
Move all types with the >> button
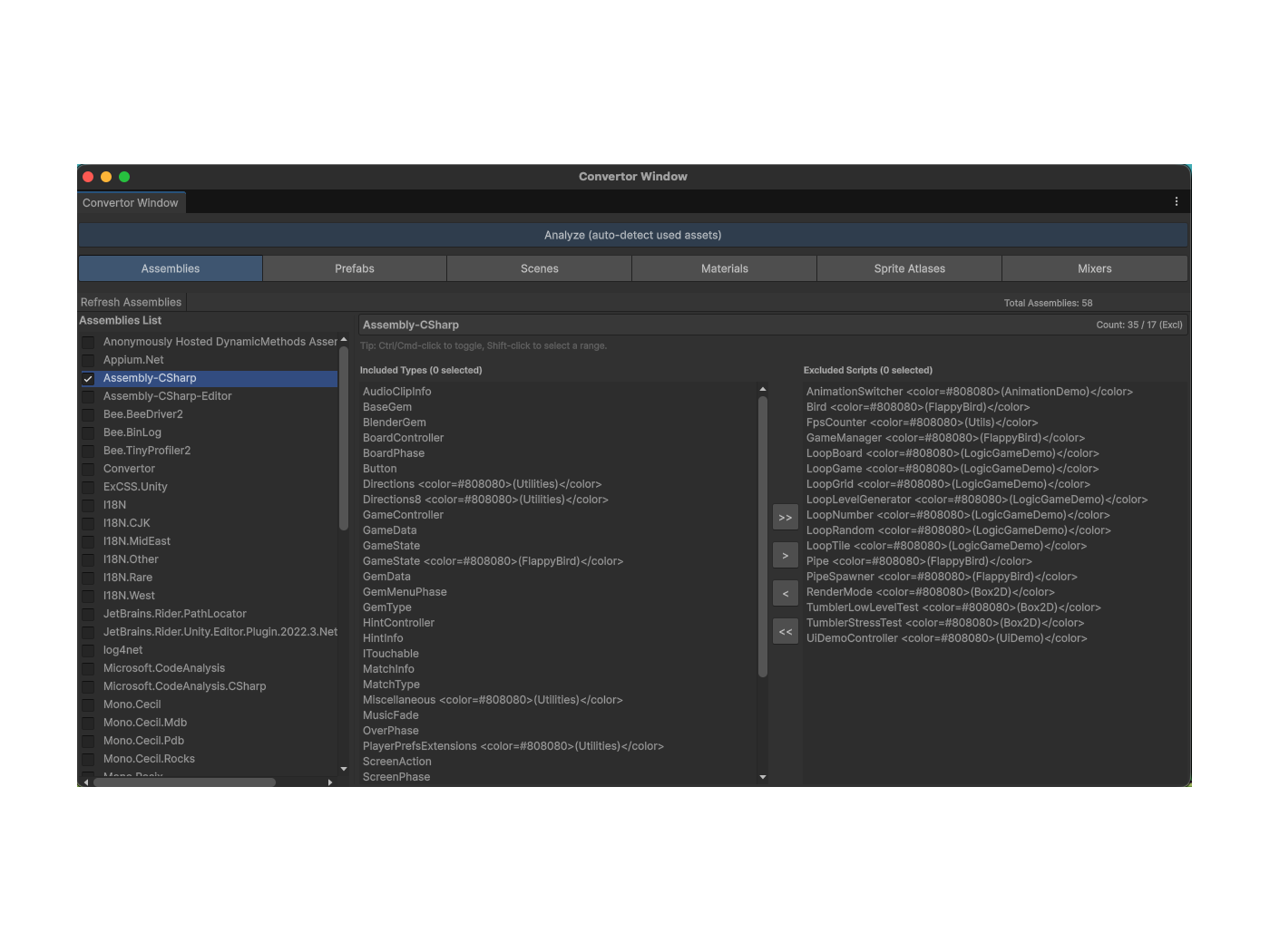pyautogui.click(x=786, y=518)
